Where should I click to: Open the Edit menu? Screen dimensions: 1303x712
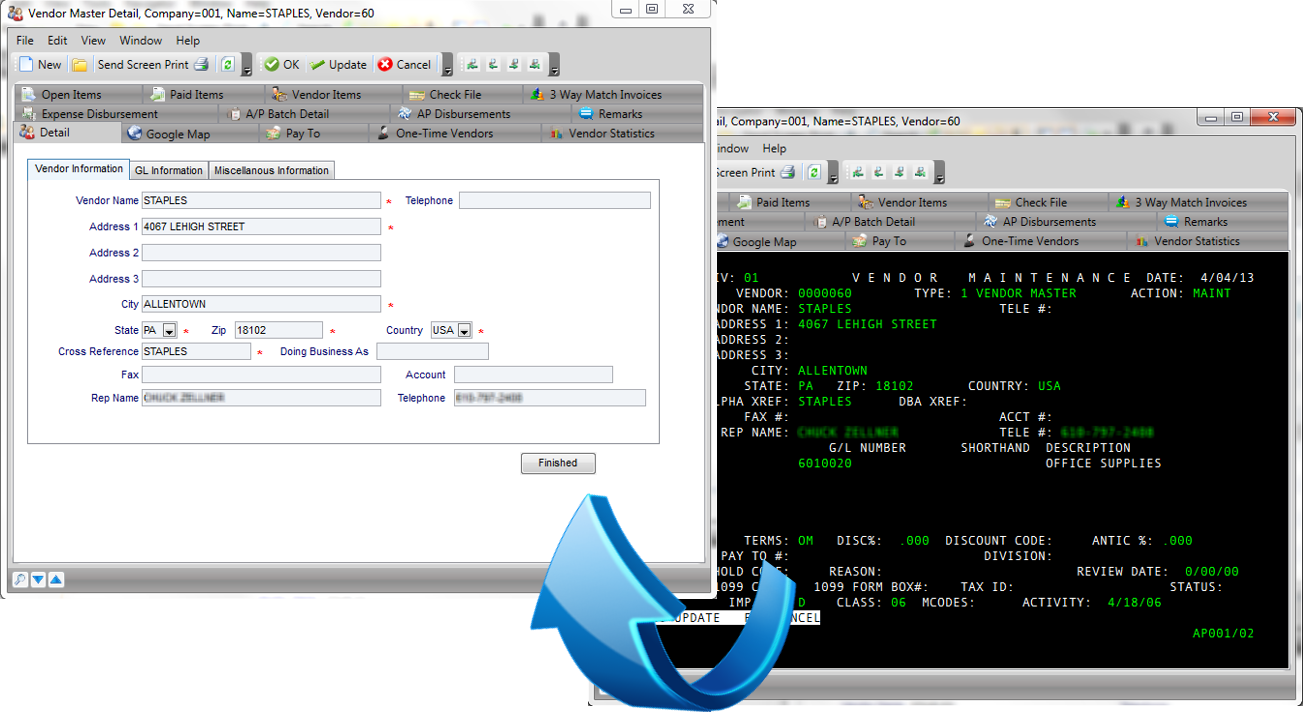(57, 41)
